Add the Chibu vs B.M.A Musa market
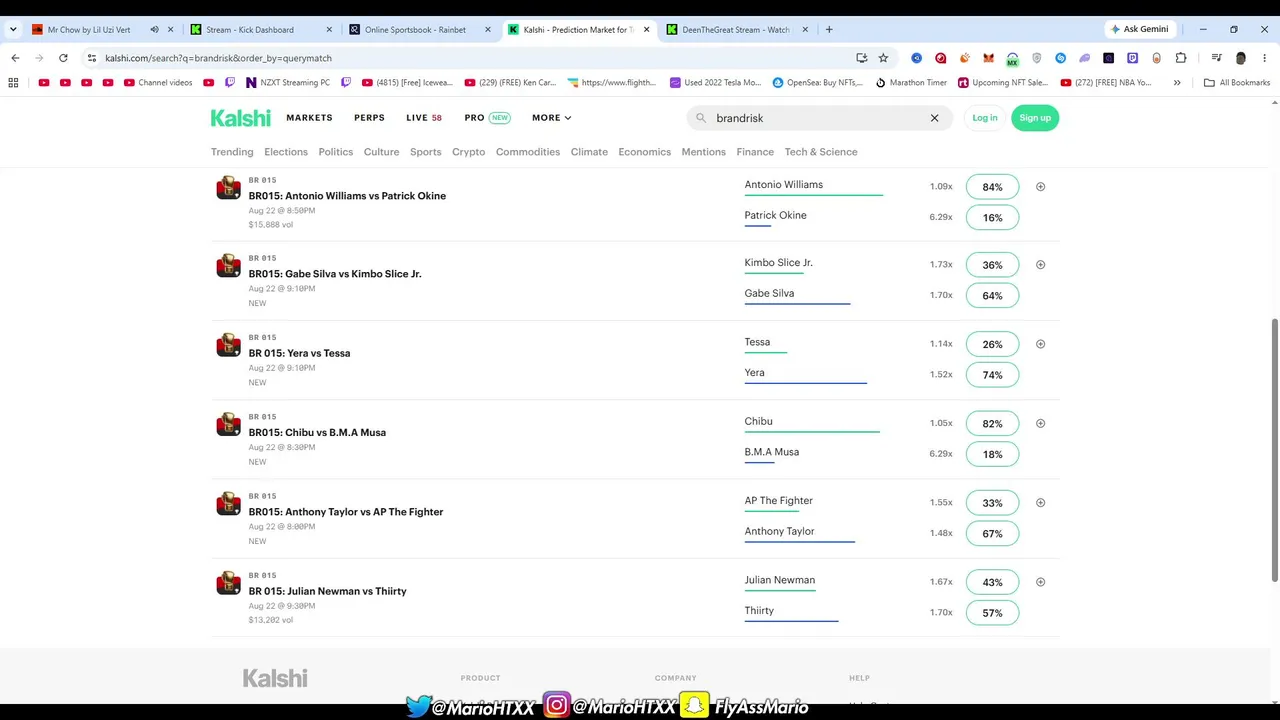 tap(1040, 423)
